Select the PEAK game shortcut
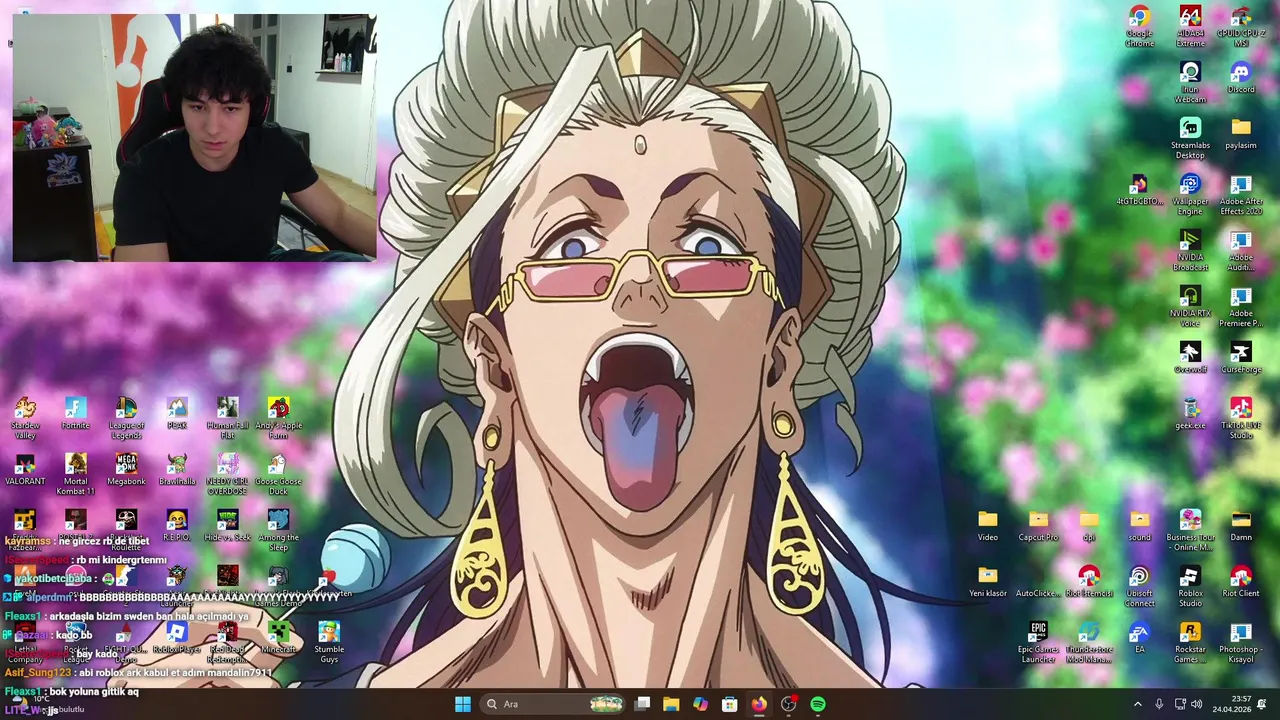Viewport: 1280px width, 720px height. (x=177, y=414)
